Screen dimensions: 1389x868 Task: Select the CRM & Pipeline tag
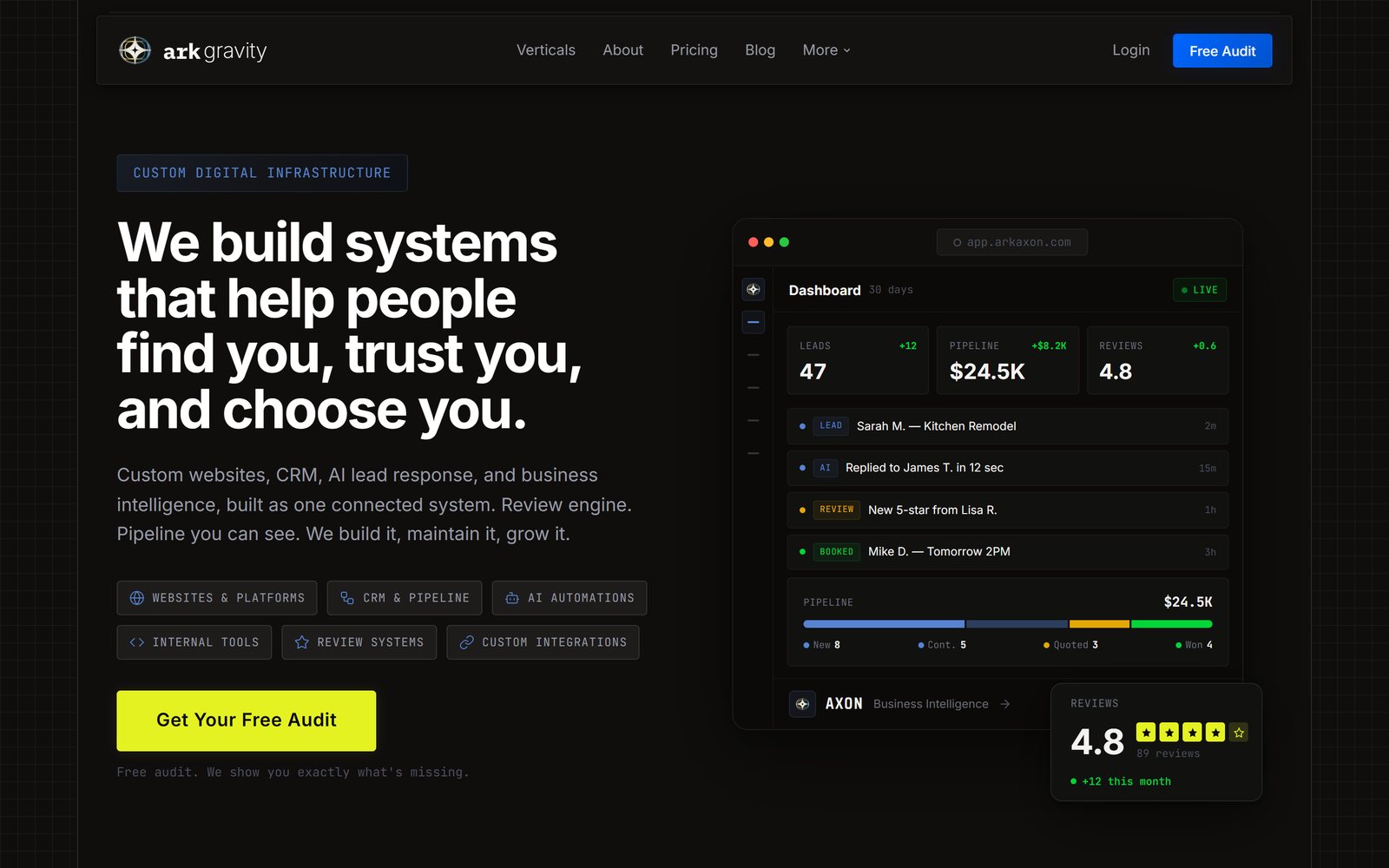(405, 598)
